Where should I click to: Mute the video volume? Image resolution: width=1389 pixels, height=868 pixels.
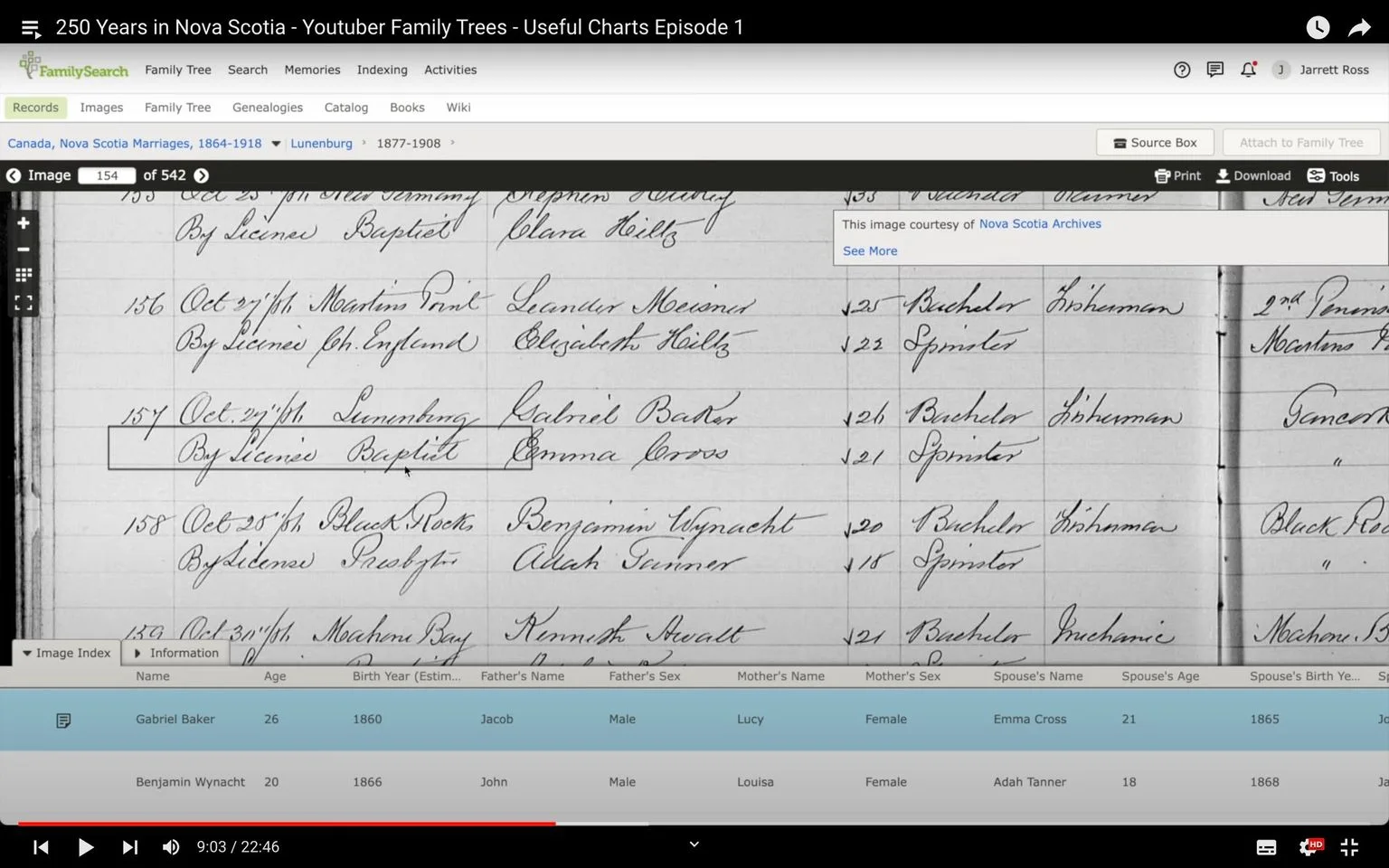tap(170, 847)
